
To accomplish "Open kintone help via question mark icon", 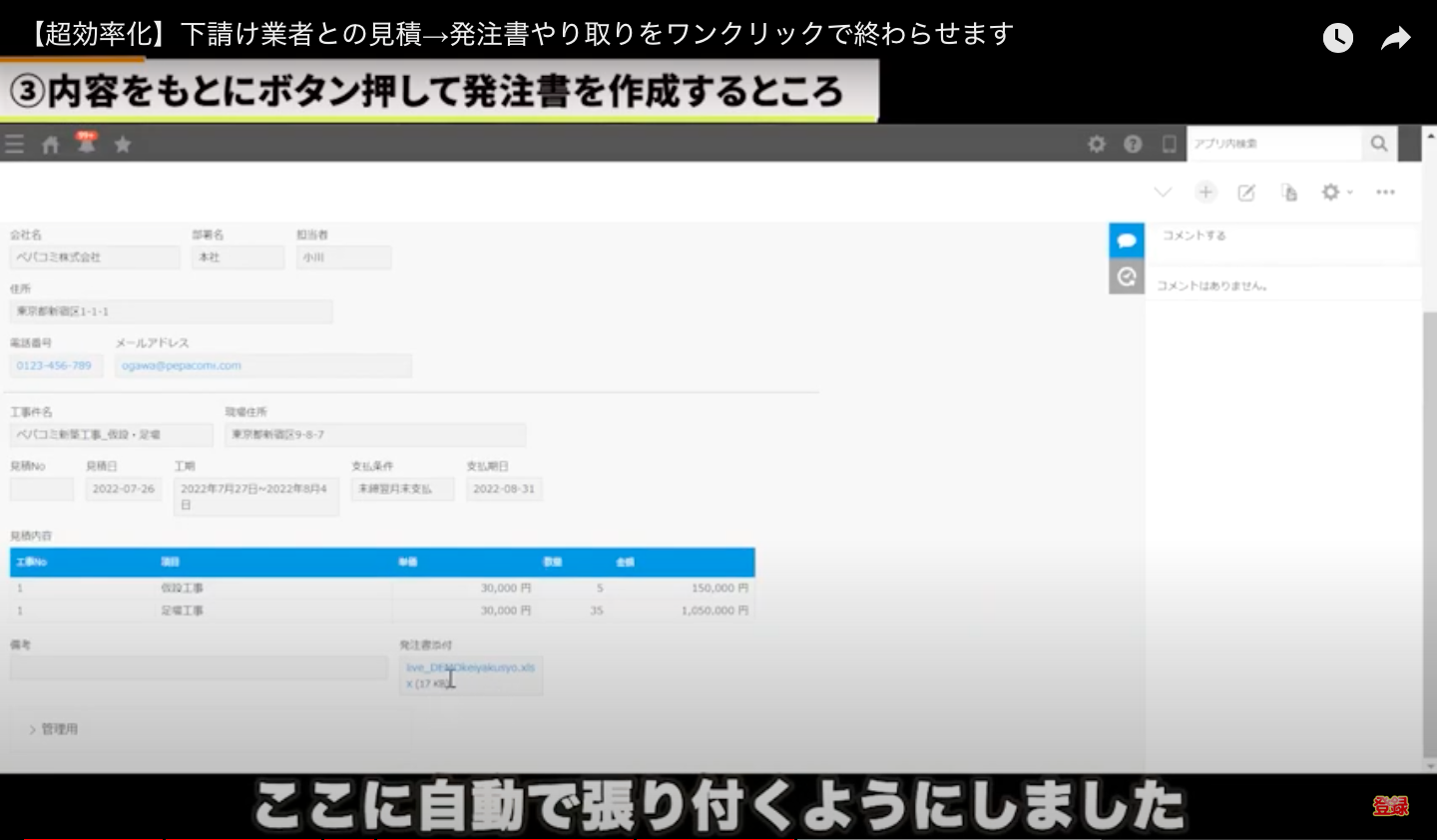I will tap(1133, 144).
